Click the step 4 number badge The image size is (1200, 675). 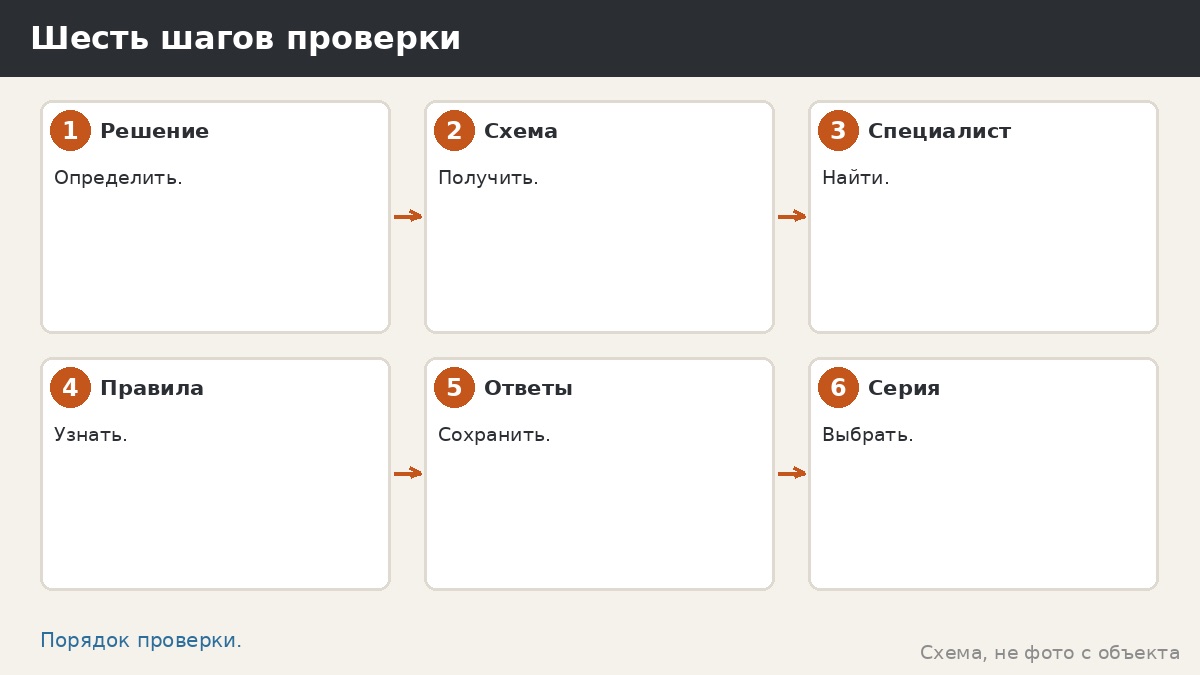(70, 388)
